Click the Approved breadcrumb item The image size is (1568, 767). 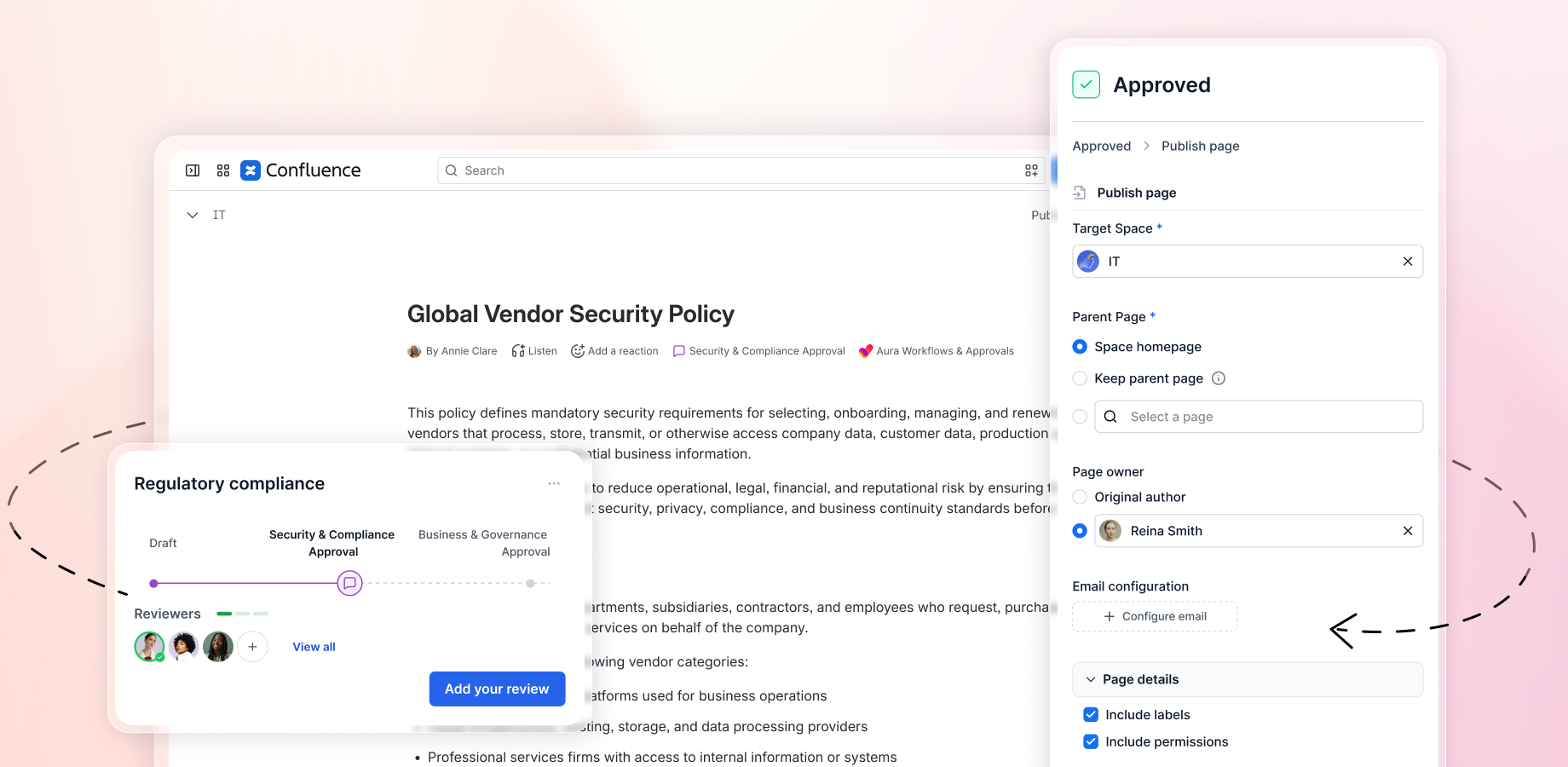pos(1102,147)
